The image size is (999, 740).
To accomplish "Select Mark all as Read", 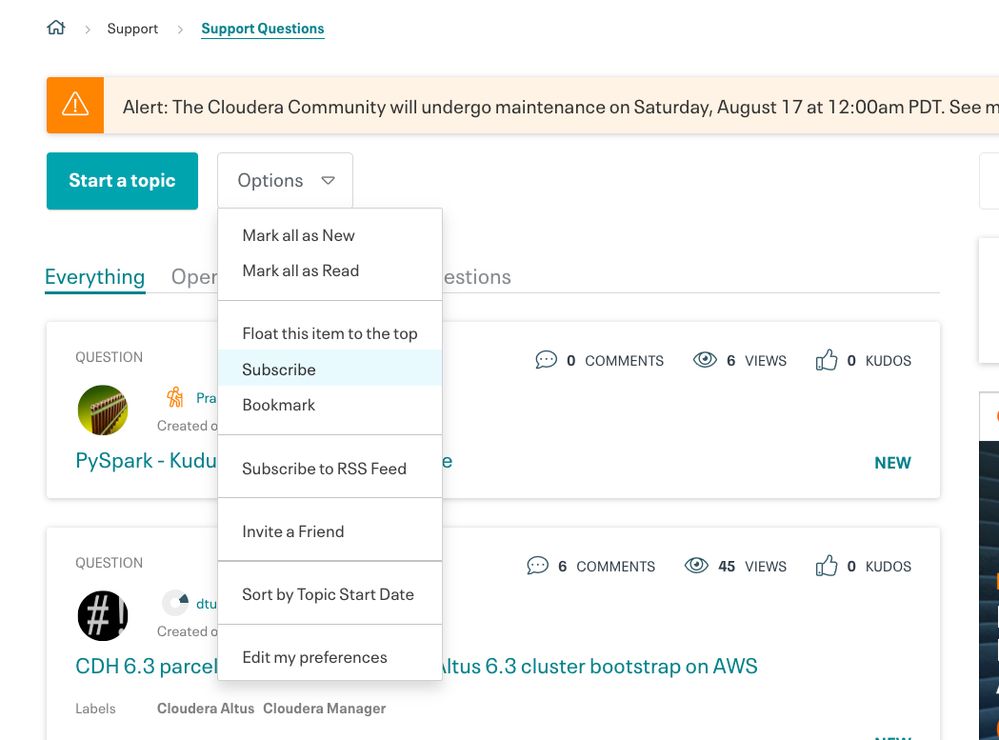I will (x=300, y=270).
